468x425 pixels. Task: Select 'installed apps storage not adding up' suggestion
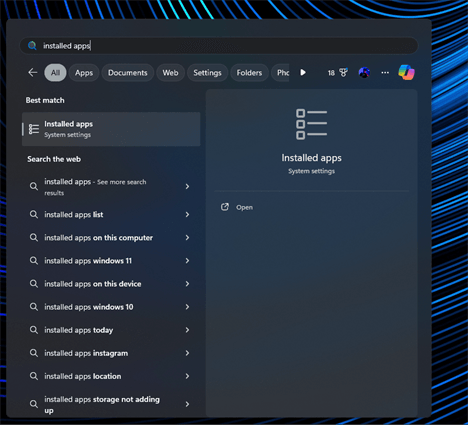pos(111,404)
